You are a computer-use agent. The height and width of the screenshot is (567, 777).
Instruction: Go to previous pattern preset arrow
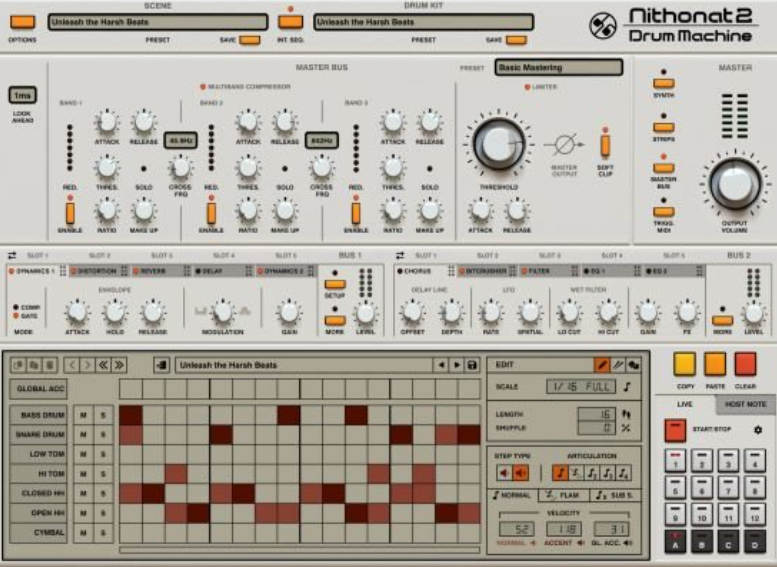click(x=441, y=365)
